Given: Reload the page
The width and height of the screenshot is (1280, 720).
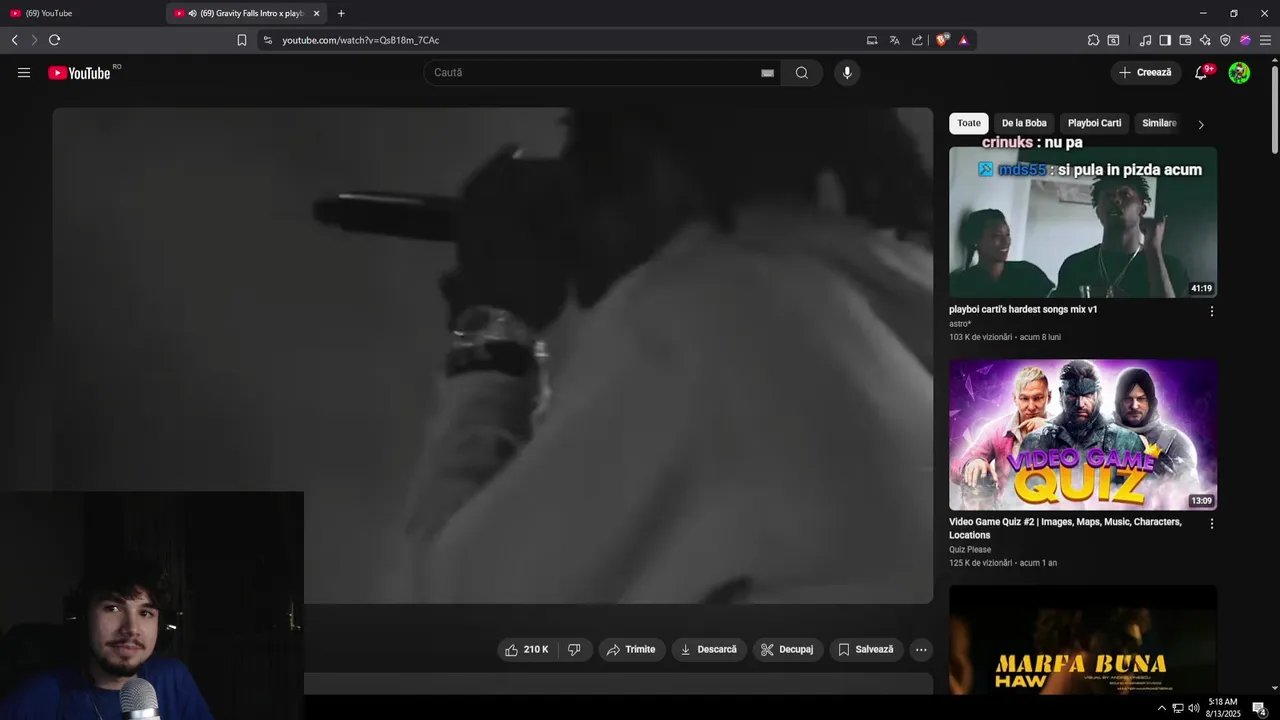Looking at the screenshot, I should pyautogui.click(x=54, y=40).
